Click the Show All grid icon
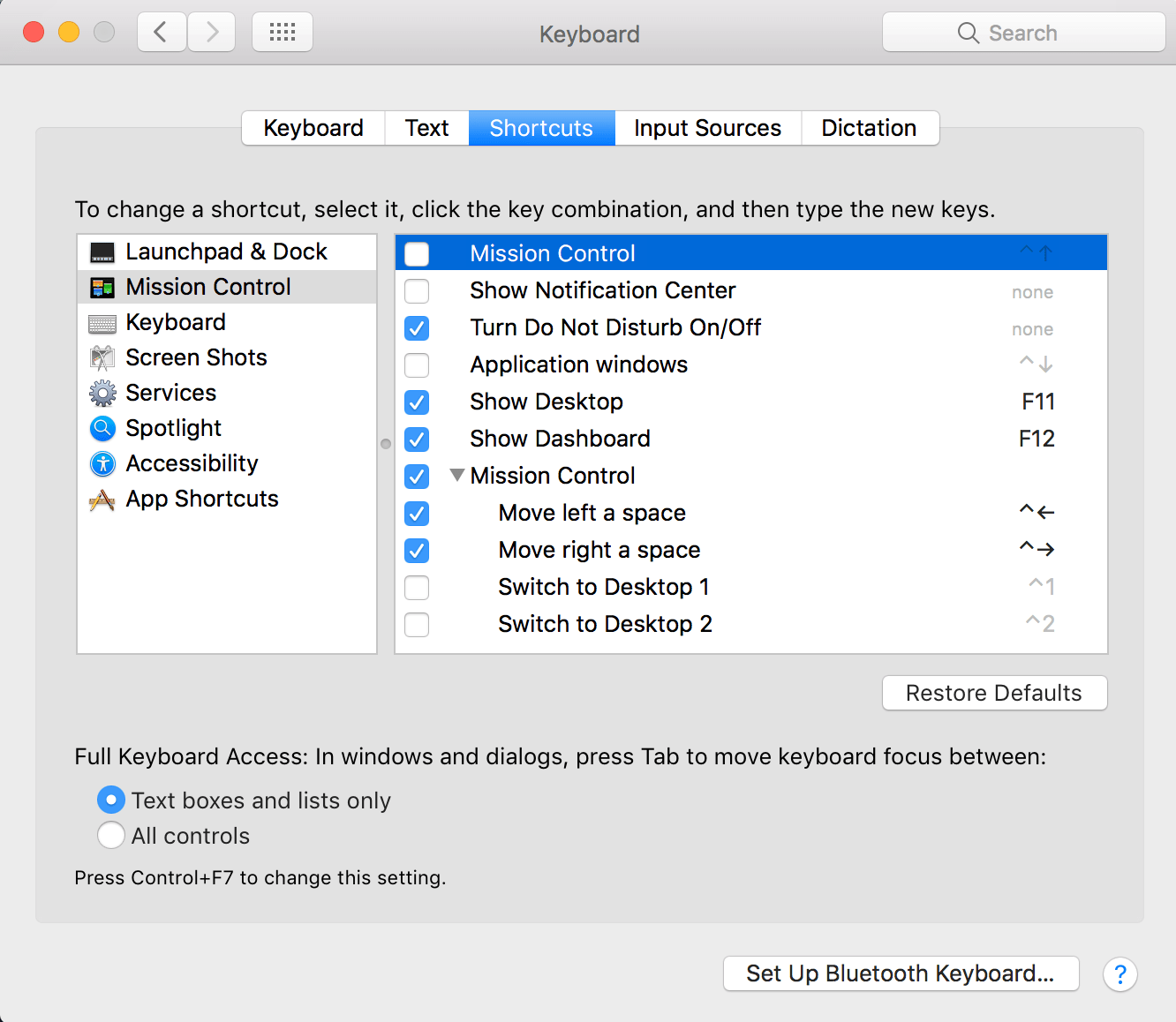The image size is (1176, 1022). tap(283, 33)
